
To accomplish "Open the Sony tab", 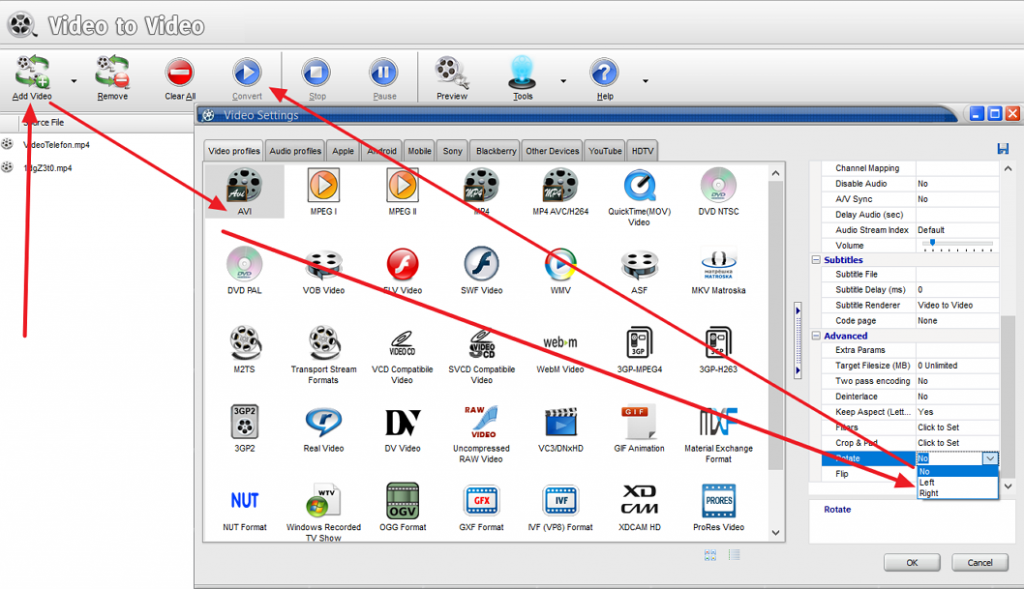I will tap(452, 151).
